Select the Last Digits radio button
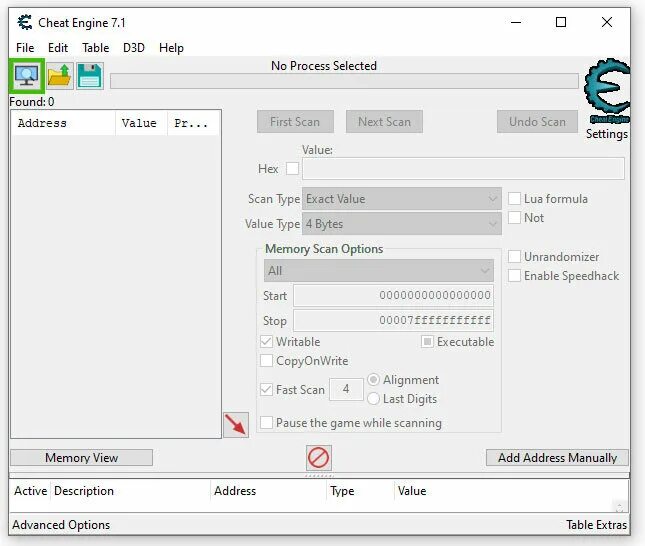The width and height of the screenshot is (645, 546). (373, 398)
